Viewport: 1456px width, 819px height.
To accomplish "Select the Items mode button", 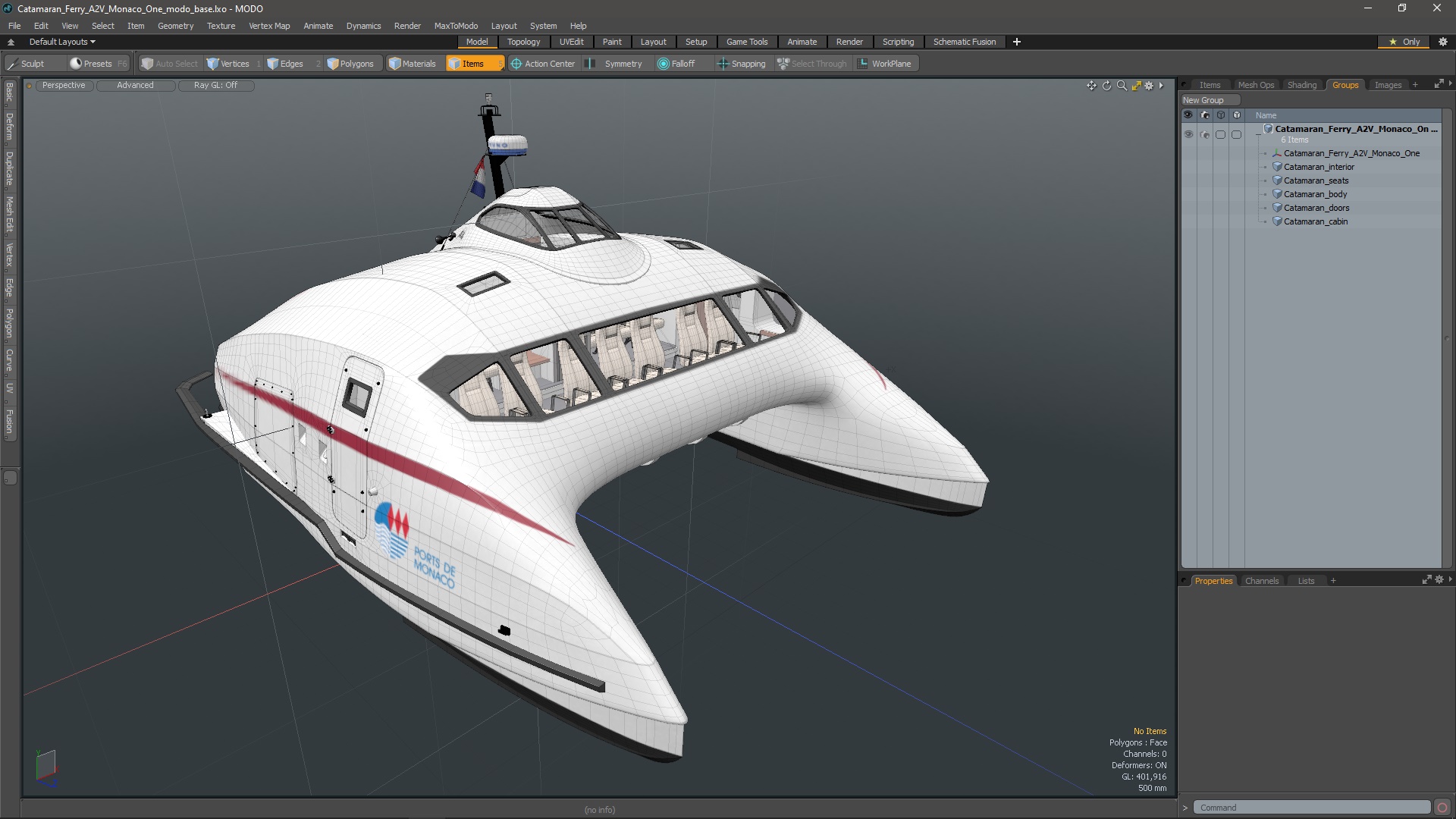I will (x=474, y=64).
